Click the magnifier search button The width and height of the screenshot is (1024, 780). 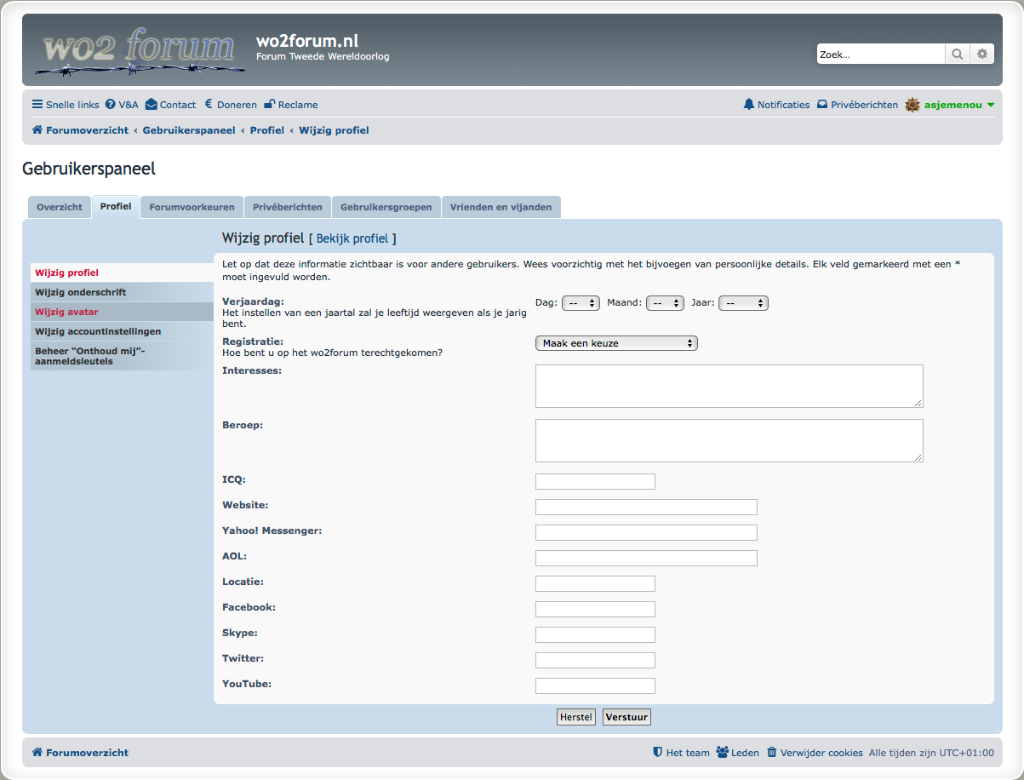(x=957, y=54)
